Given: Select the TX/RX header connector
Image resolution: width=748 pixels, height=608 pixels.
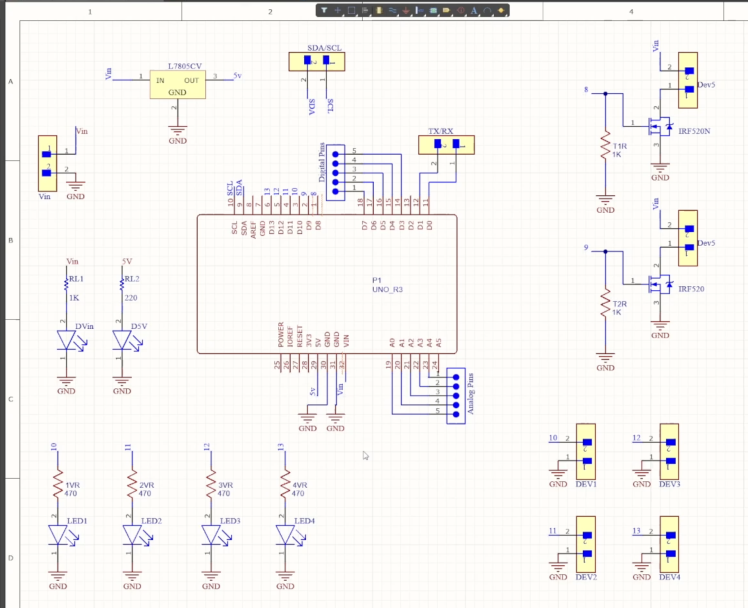Looking at the screenshot, I should (x=446, y=145).
